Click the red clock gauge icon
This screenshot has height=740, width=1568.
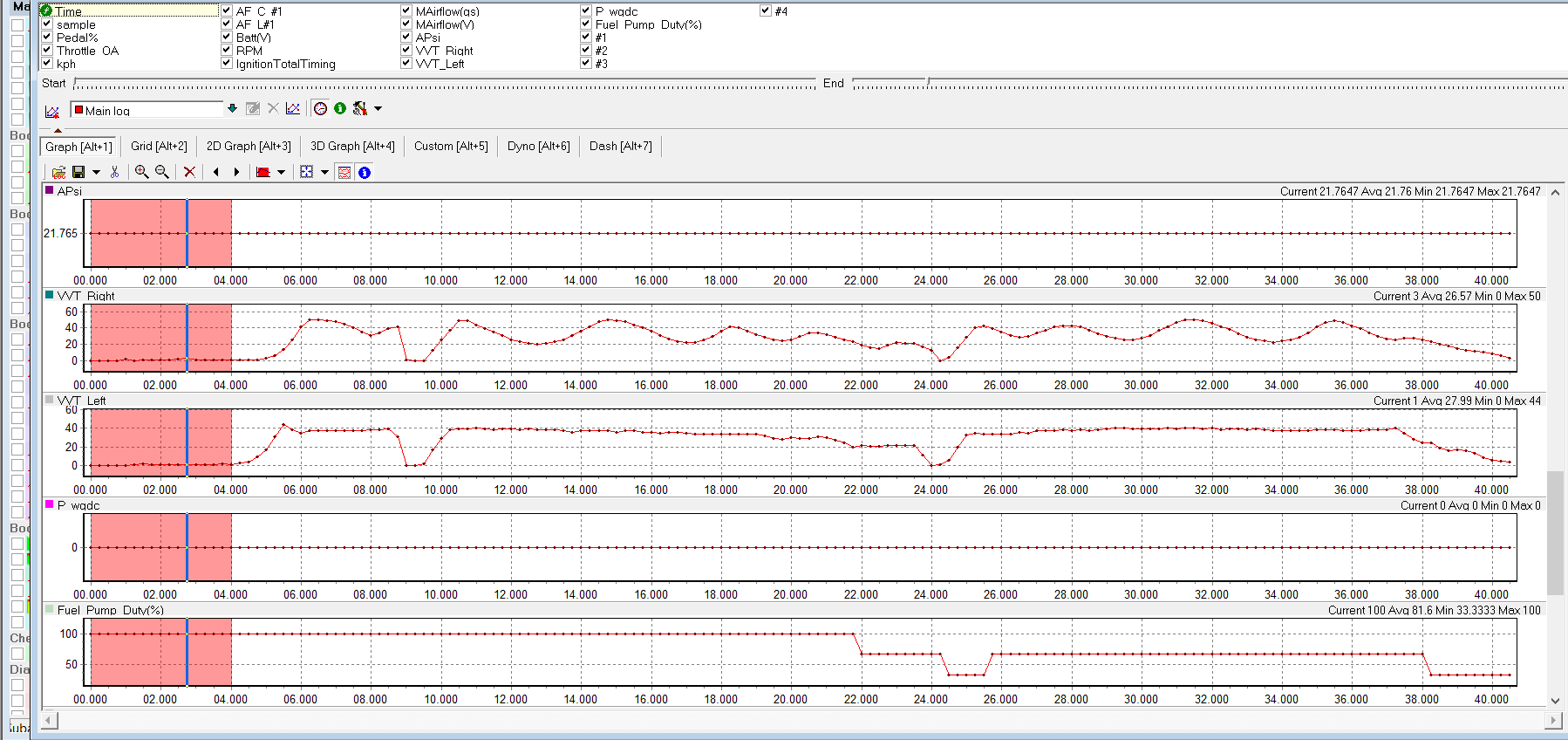click(320, 109)
